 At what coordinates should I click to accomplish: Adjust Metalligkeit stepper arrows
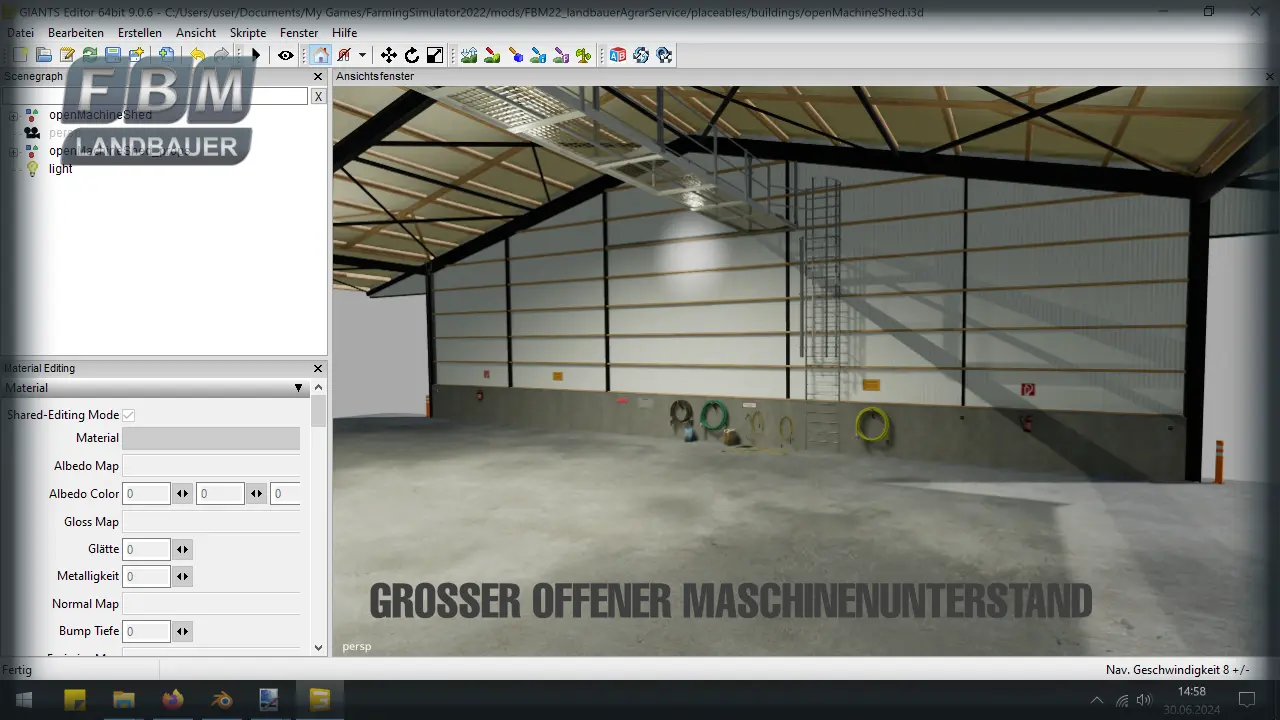click(x=182, y=577)
